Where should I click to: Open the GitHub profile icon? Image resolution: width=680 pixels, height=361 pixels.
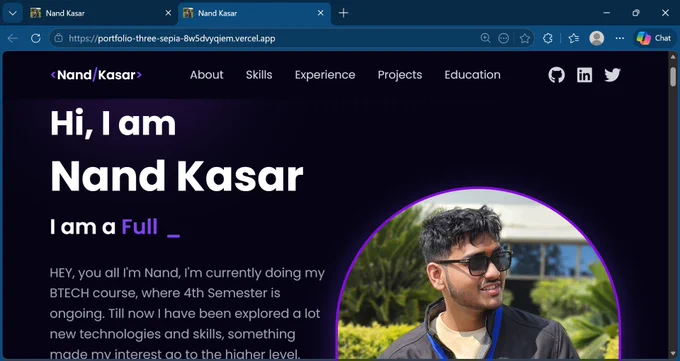(x=556, y=75)
